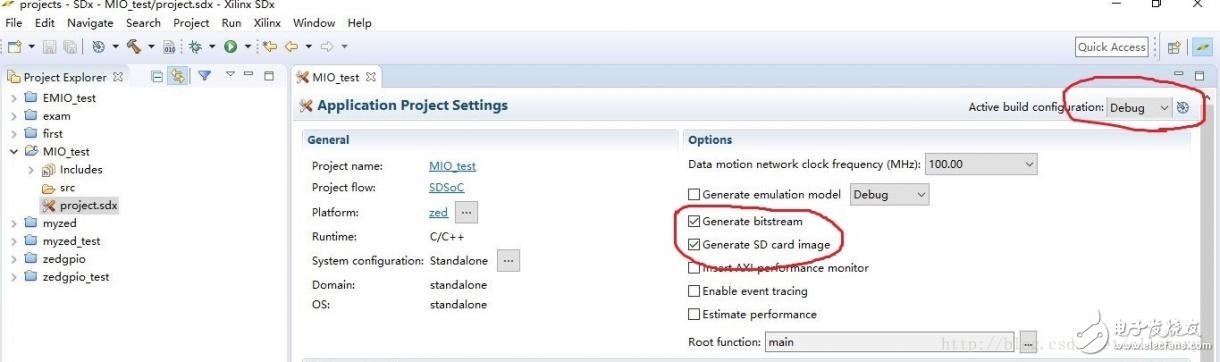Expand the EMIO_test project node
Viewport: 1220px width, 362px height.
point(13,98)
